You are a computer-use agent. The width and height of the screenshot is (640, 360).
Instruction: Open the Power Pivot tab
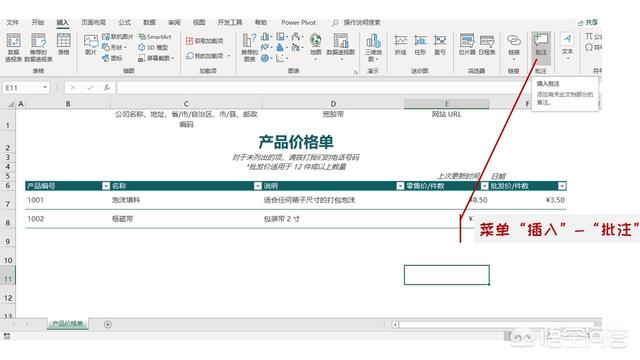pyautogui.click(x=298, y=22)
